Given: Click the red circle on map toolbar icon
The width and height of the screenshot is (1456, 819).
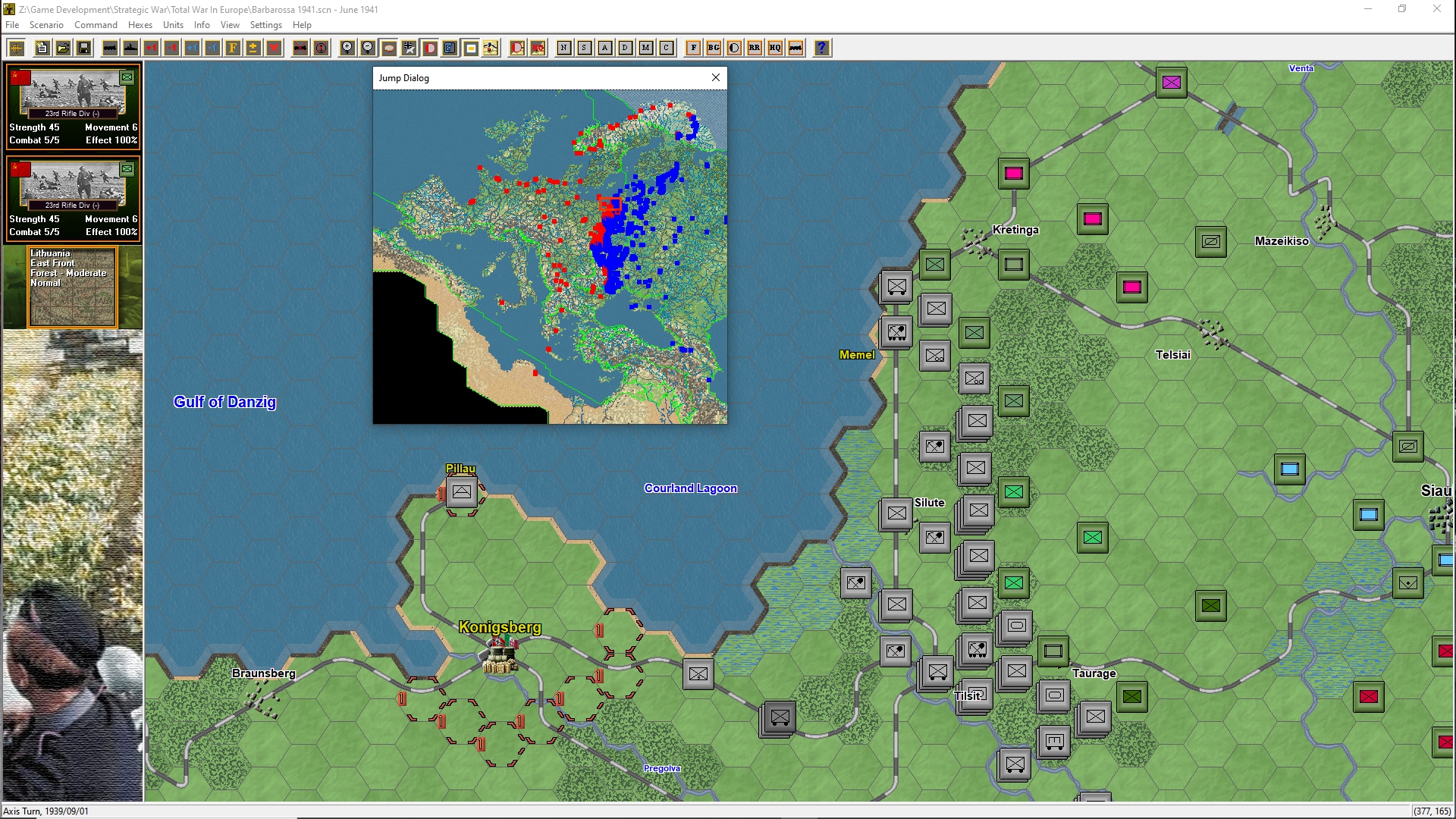Looking at the screenshot, I should point(517,48).
